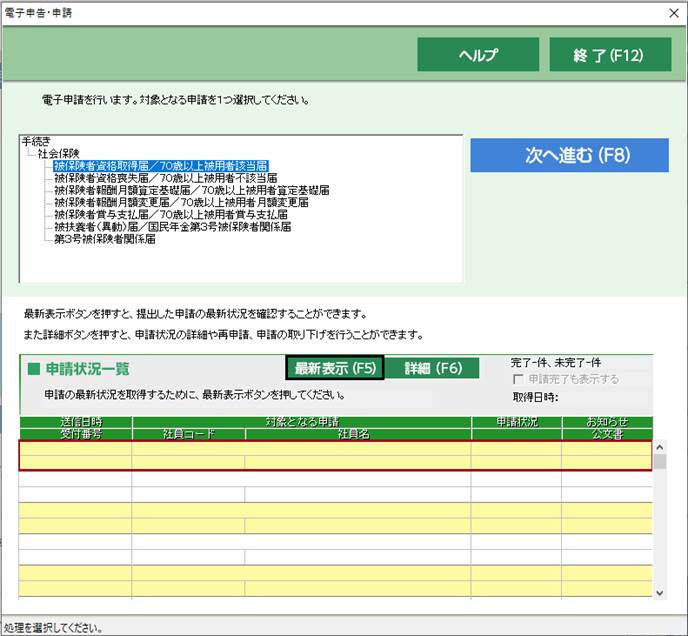688x636 pixels.
Task: Select first highlighted row in application list
Action: coord(335,456)
